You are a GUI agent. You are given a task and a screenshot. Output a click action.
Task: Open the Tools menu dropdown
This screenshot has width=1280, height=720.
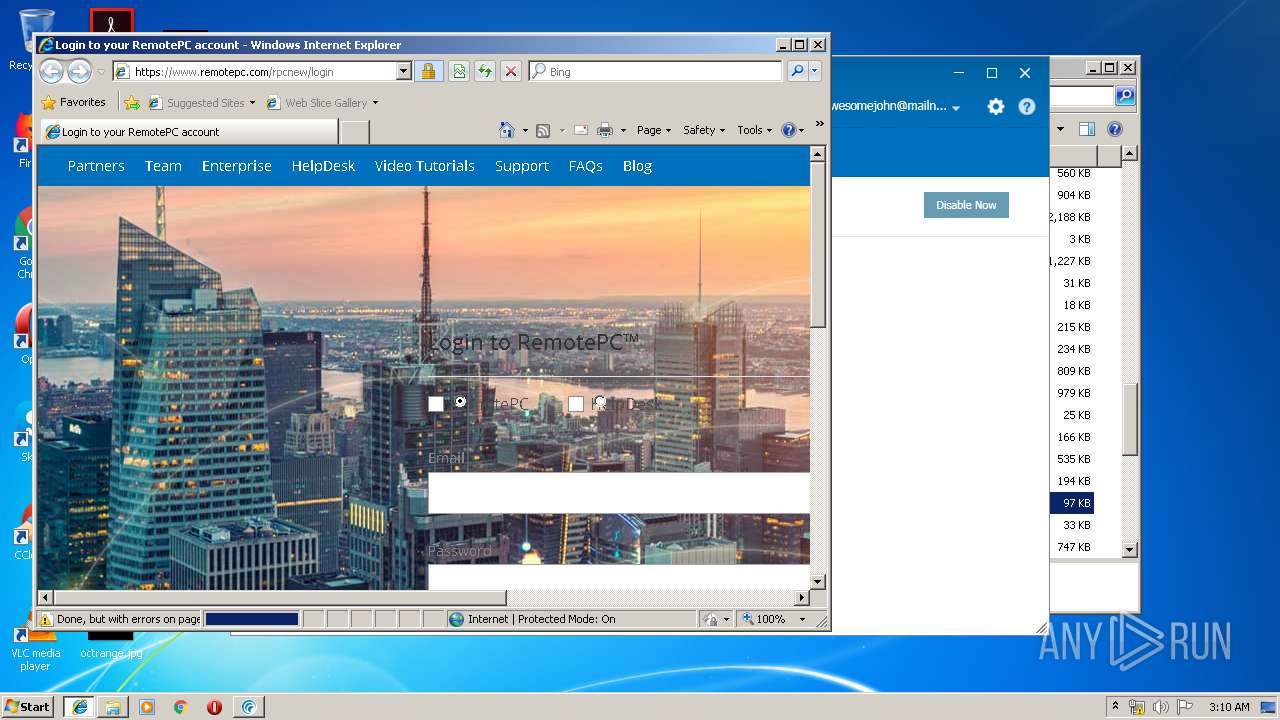(x=754, y=130)
